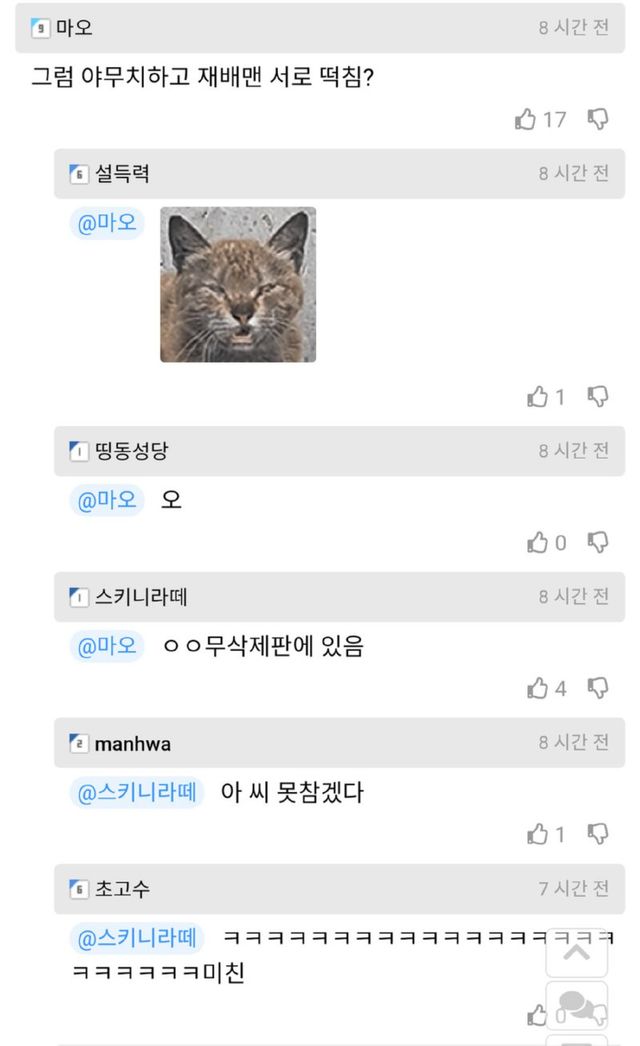640x1046 pixels.
Task: Click @스키니라떼 mention in manhwa's reply
Action: click(x=137, y=793)
